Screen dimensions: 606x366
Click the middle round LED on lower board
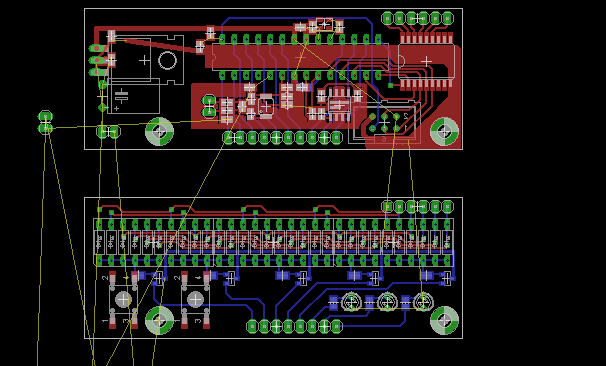pos(387,302)
